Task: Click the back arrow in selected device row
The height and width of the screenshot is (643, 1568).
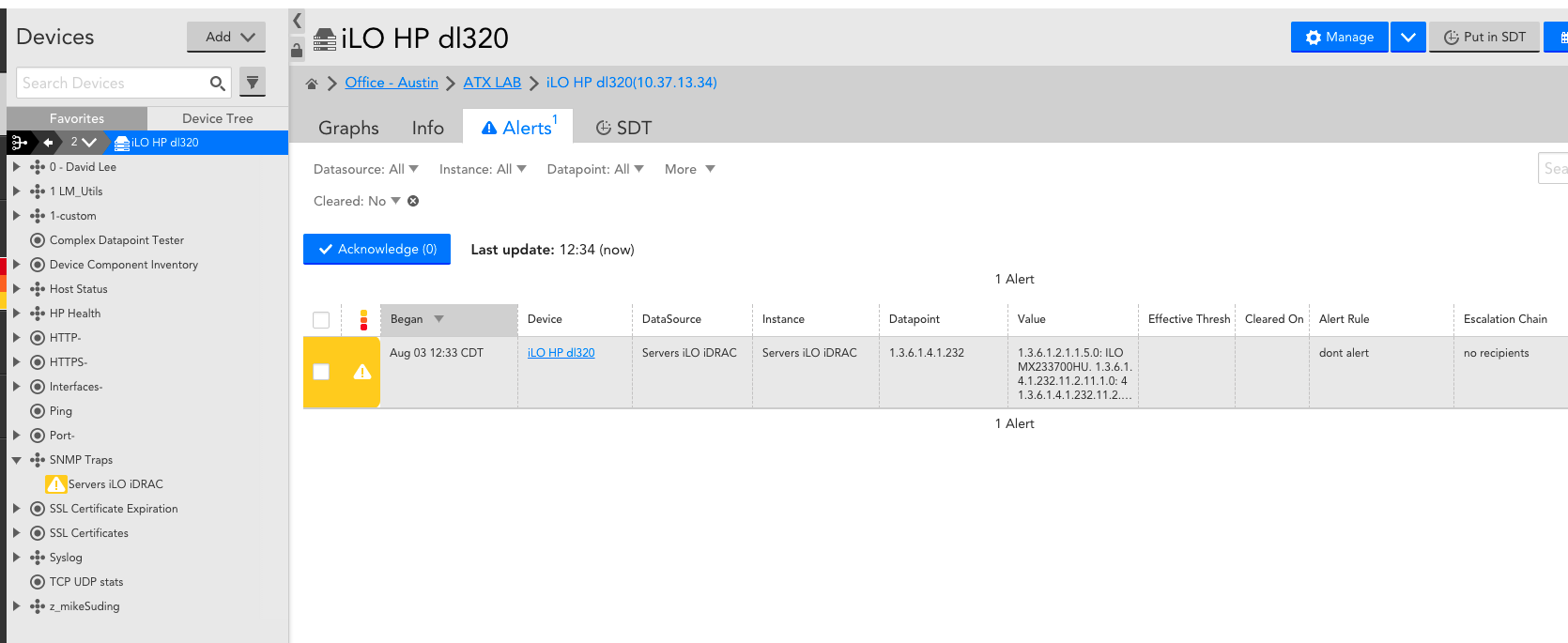Action: point(48,143)
